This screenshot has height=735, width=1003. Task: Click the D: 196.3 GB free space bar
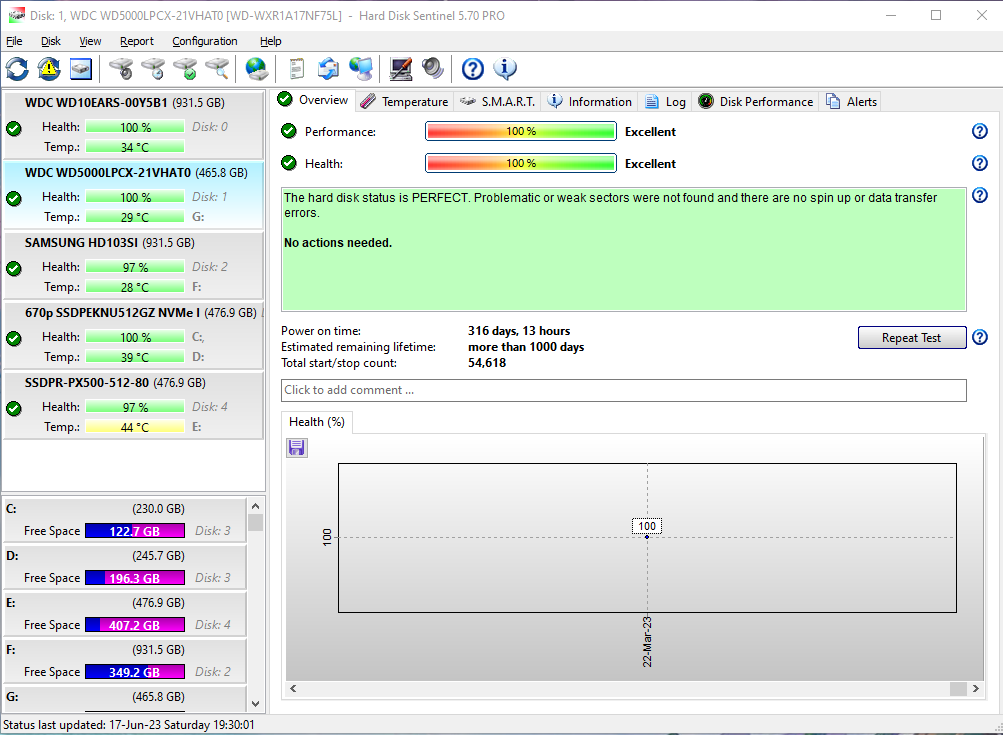135,578
